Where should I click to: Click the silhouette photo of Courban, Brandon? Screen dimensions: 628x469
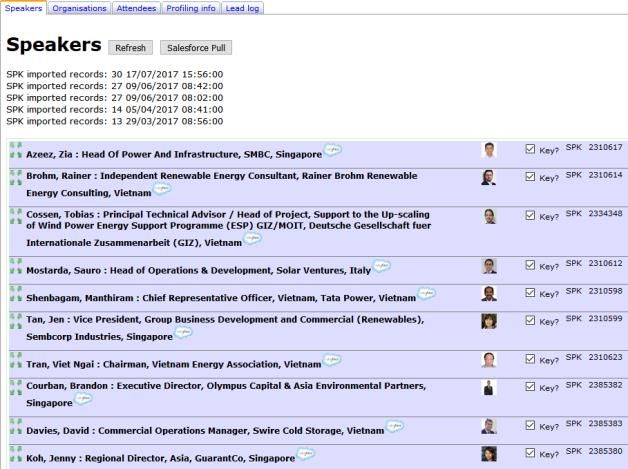pyautogui.click(x=489, y=387)
